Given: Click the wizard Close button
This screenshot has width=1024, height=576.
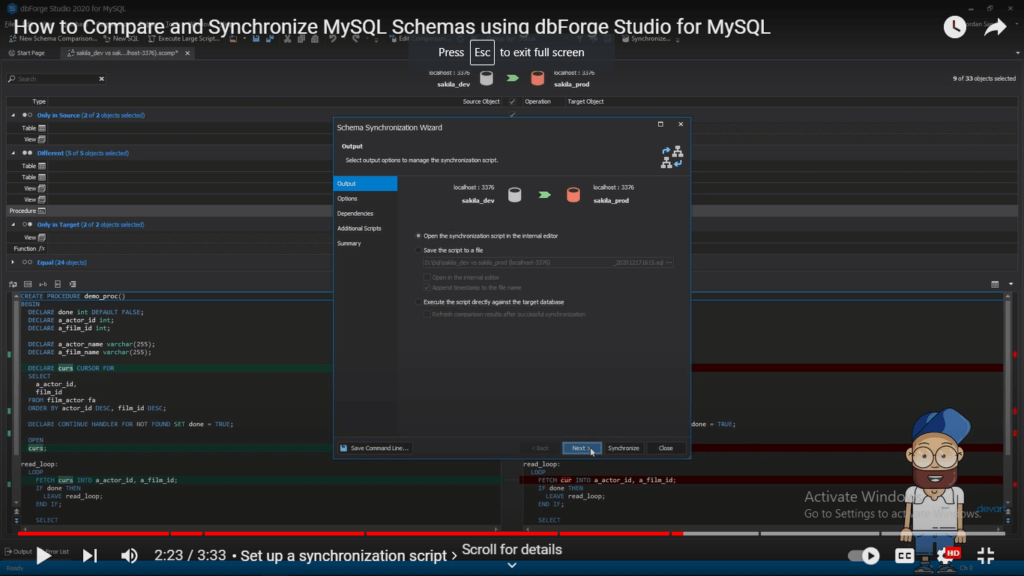Looking at the screenshot, I should pyautogui.click(x=665, y=448).
